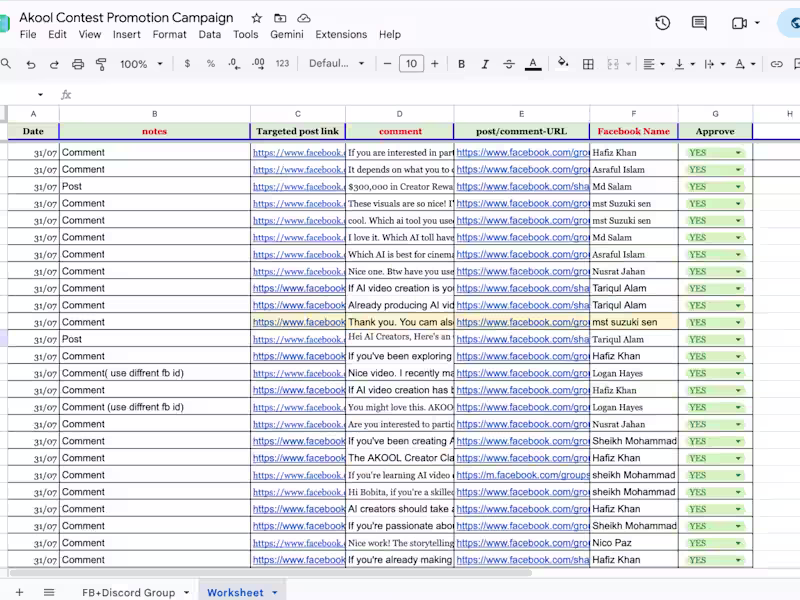Open the Default font dropdown
The width and height of the screenshot is (800, 600).
pyautogui.click(x=336, y=64)
